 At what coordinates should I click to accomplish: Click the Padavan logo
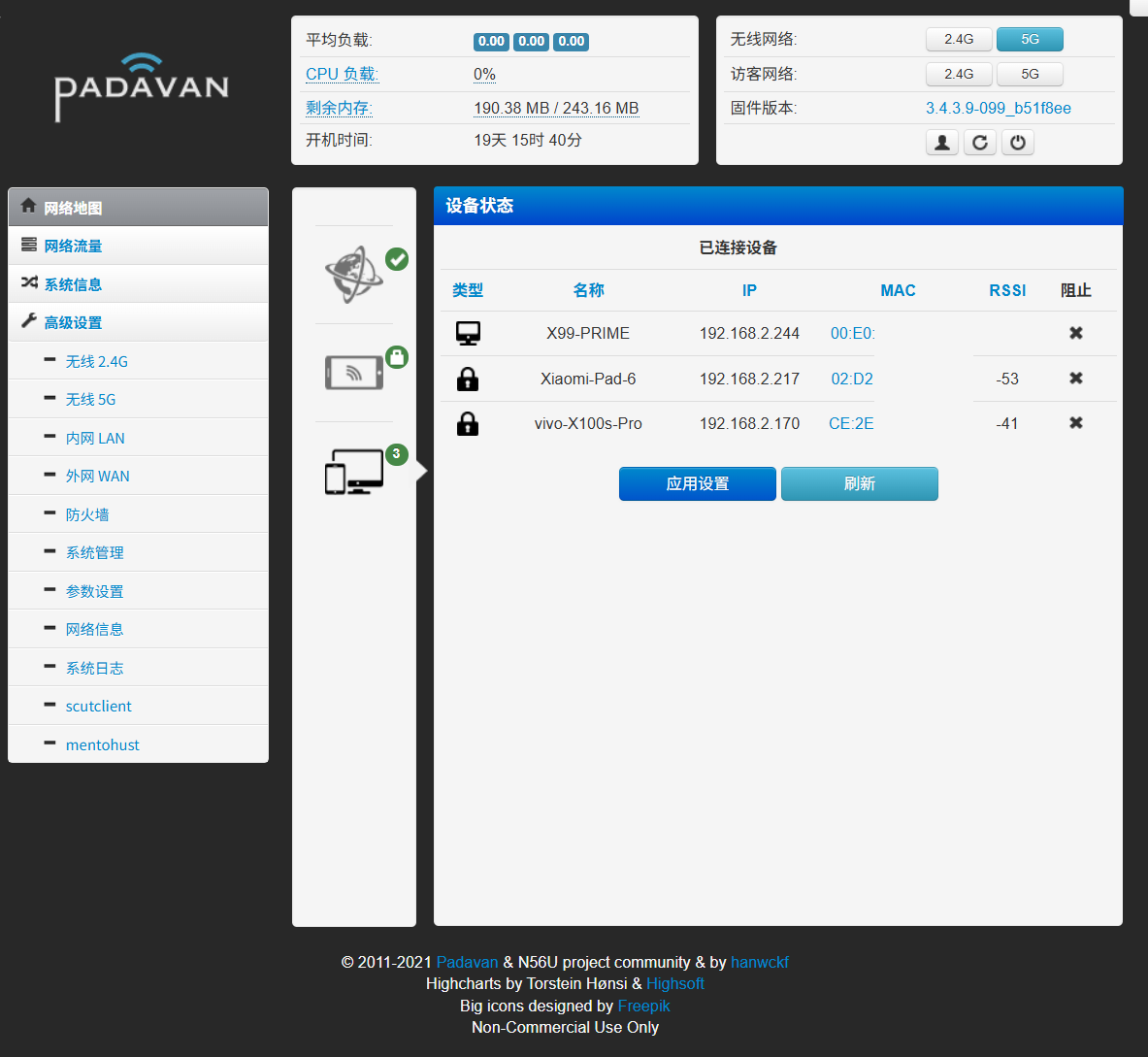(x=142, y=87)
